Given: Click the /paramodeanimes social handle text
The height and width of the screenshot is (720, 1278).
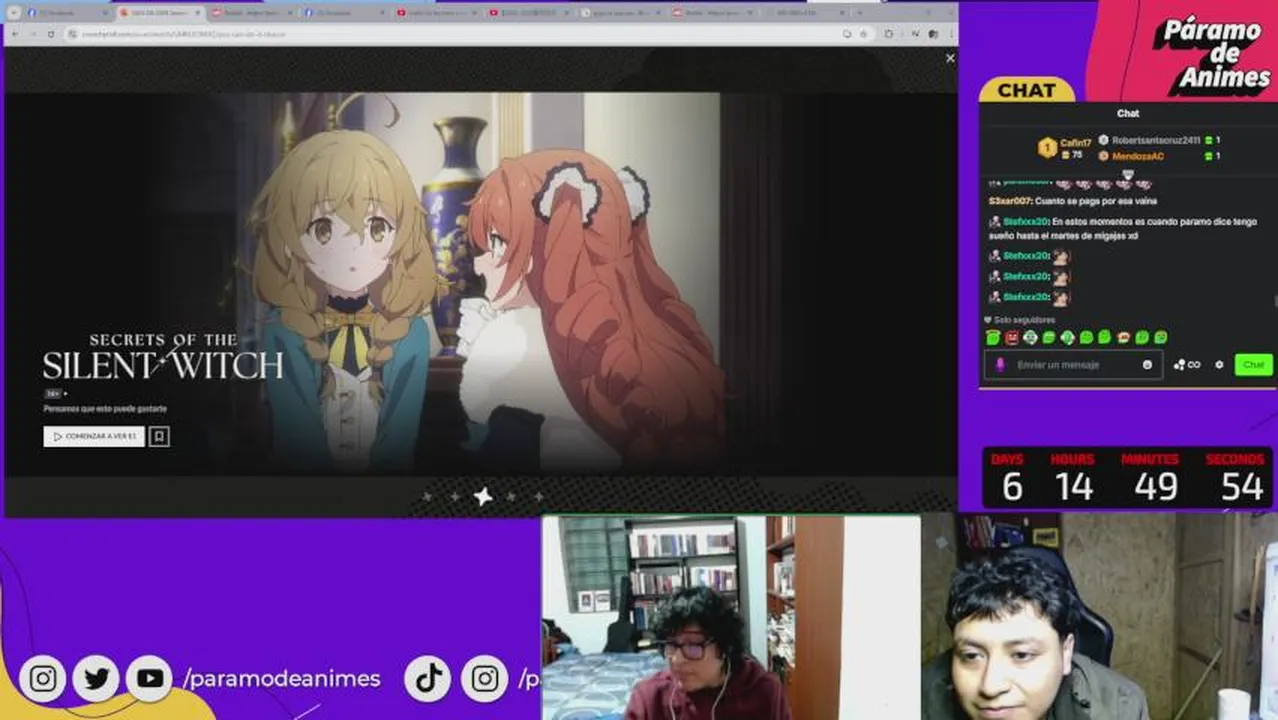Looking at the screenshot, I should (x=282, y=679).
